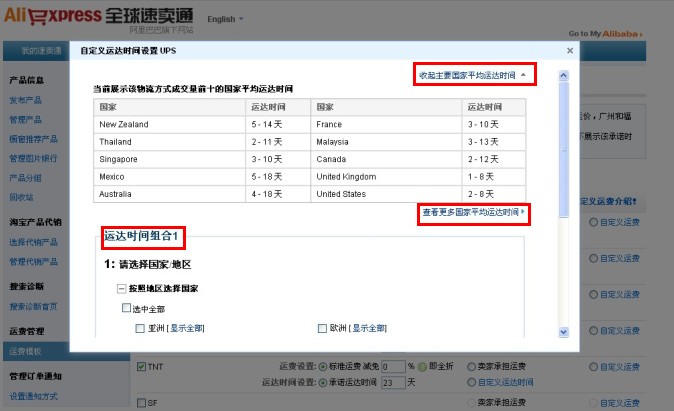This screenshot has width=674, height=411.
Task: Click 显示全部 link beside 亚洲
Action: coord(189,328)
